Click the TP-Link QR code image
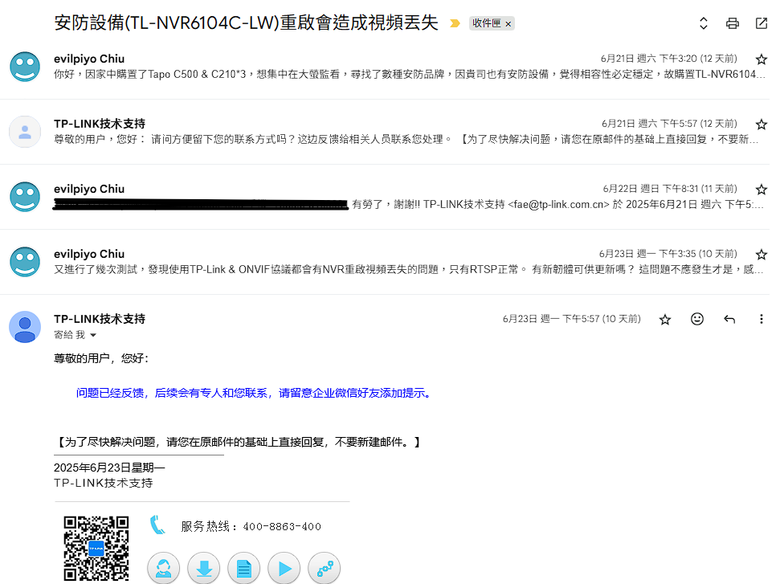 pyautogui.click(x=96, y=549)
